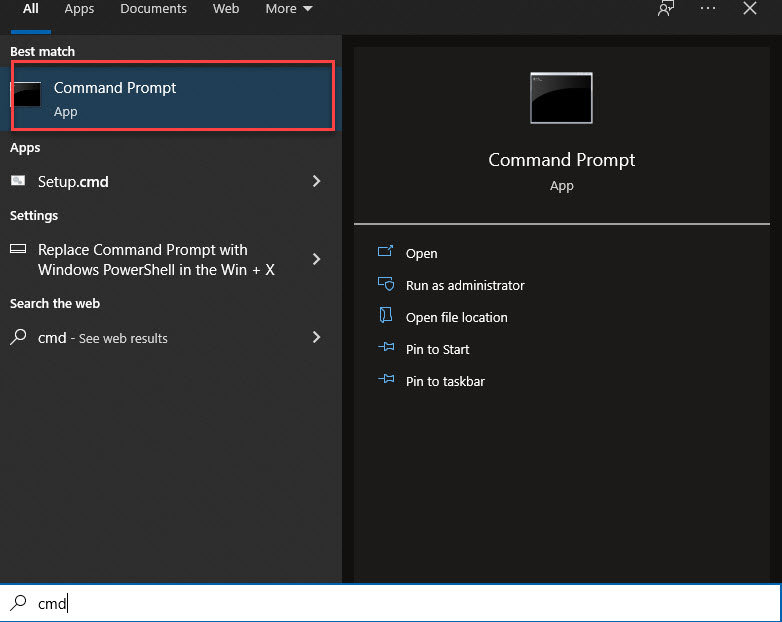Click the Command Prompt title in preview pane

(562, 160)
